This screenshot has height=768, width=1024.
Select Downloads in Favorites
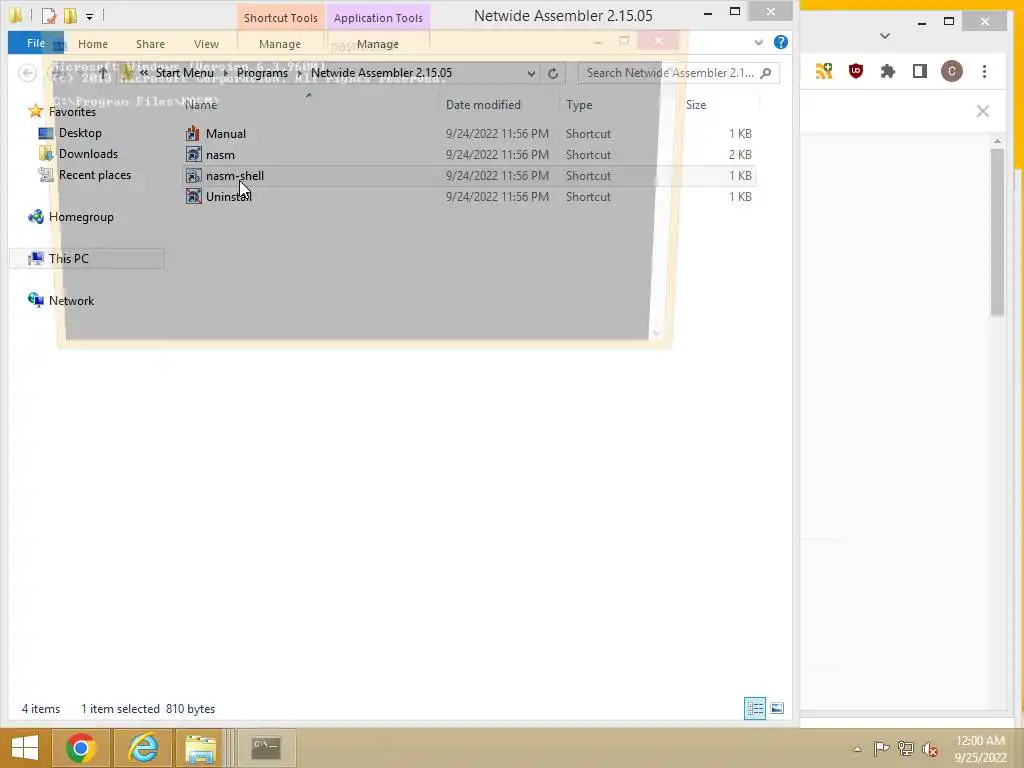[88, 154]
